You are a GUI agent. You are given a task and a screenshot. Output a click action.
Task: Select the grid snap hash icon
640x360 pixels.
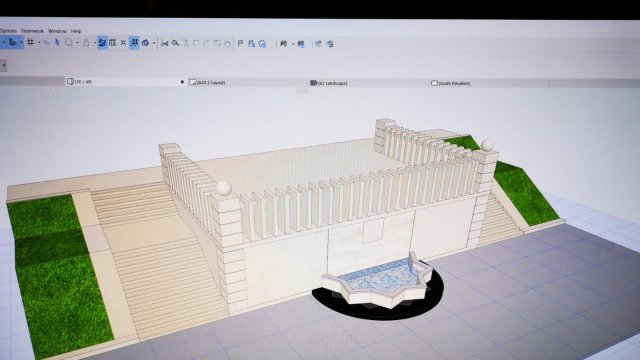tap(30, 42)
